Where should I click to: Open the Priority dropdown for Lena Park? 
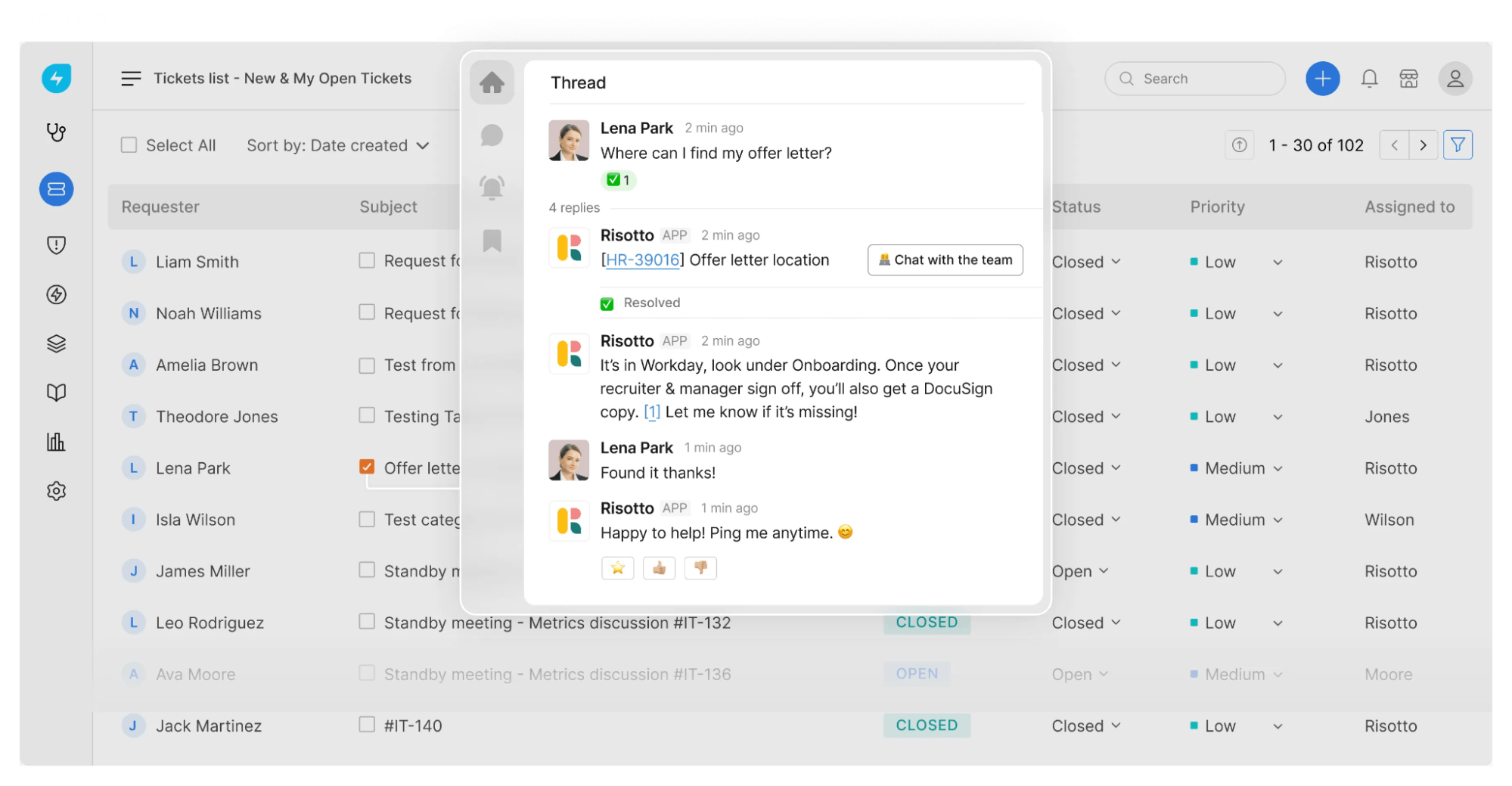1236,468
